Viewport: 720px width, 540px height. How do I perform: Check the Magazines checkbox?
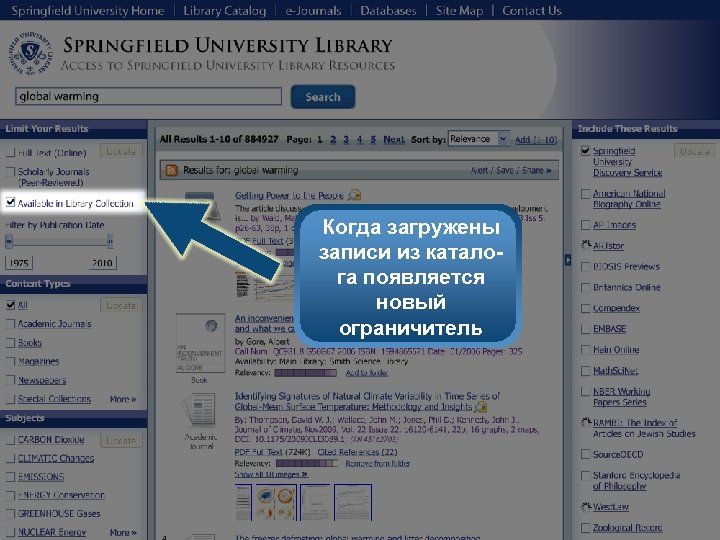(x=11, y=361)
